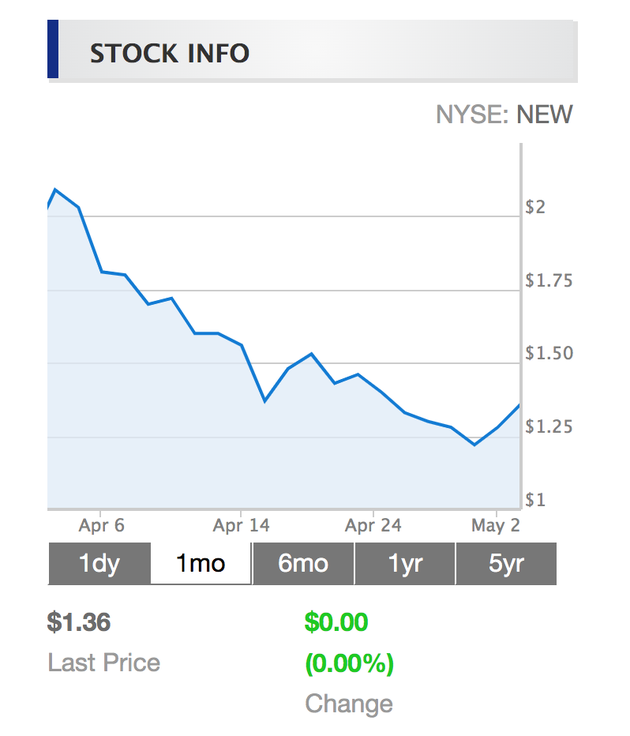Click the NYSE: NEW ticker label
This screenshot has width=630, height=736.
click(x=504, y=114)
